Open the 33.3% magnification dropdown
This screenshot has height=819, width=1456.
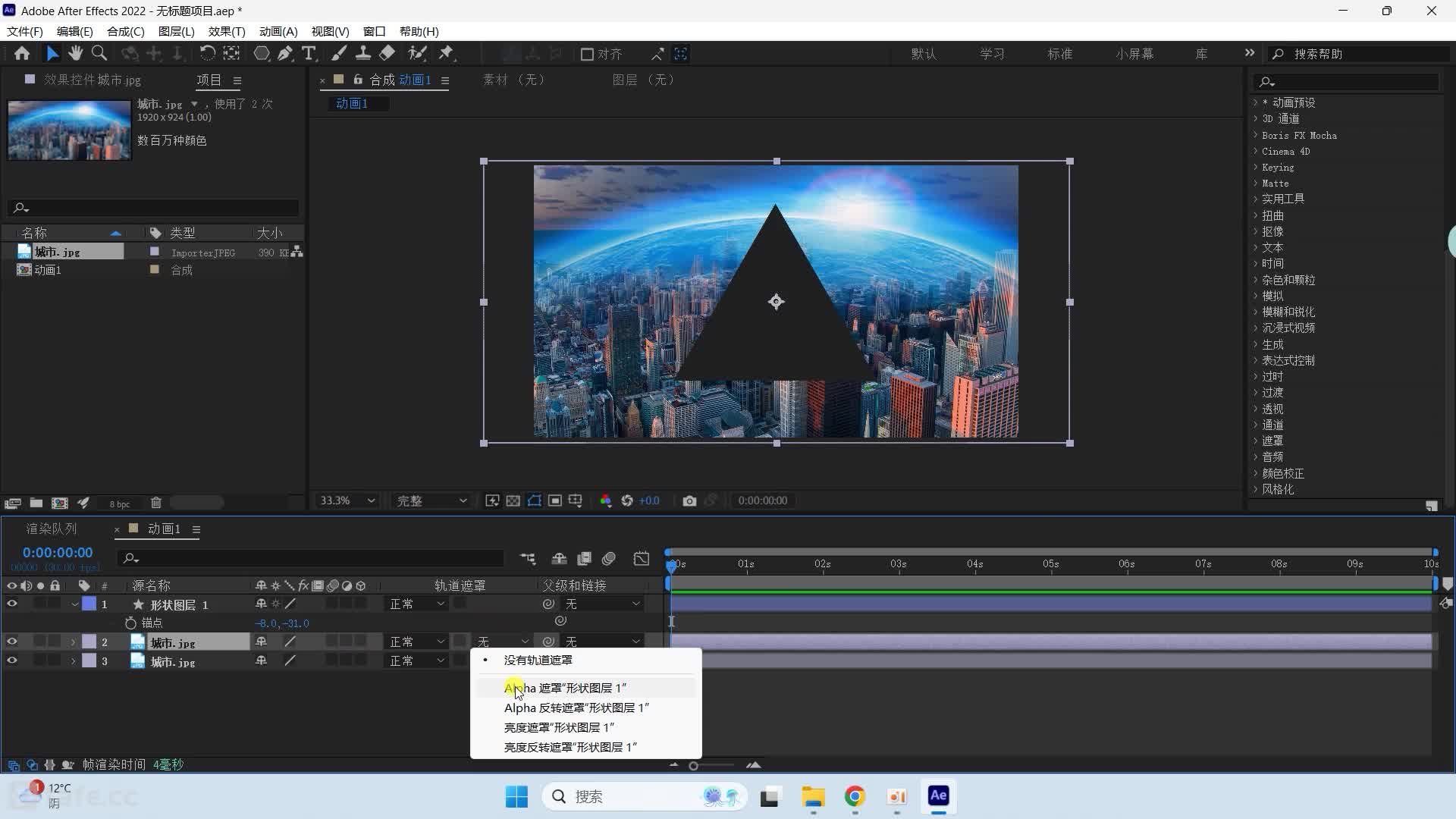(347, 500)
